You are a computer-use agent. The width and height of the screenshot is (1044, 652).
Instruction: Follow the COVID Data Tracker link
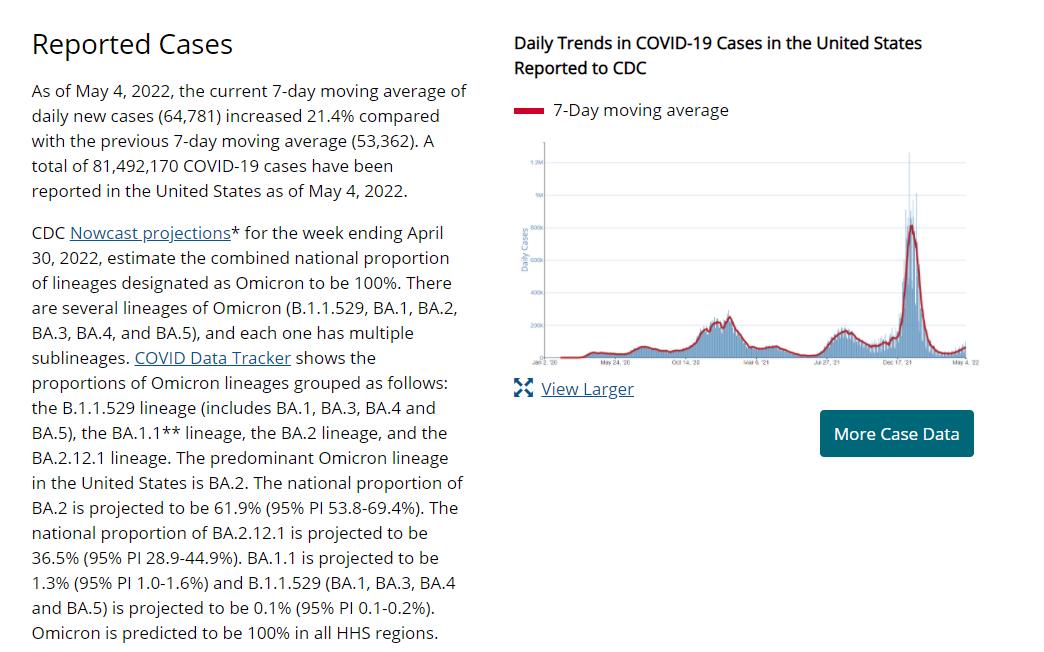coord(212,358)
